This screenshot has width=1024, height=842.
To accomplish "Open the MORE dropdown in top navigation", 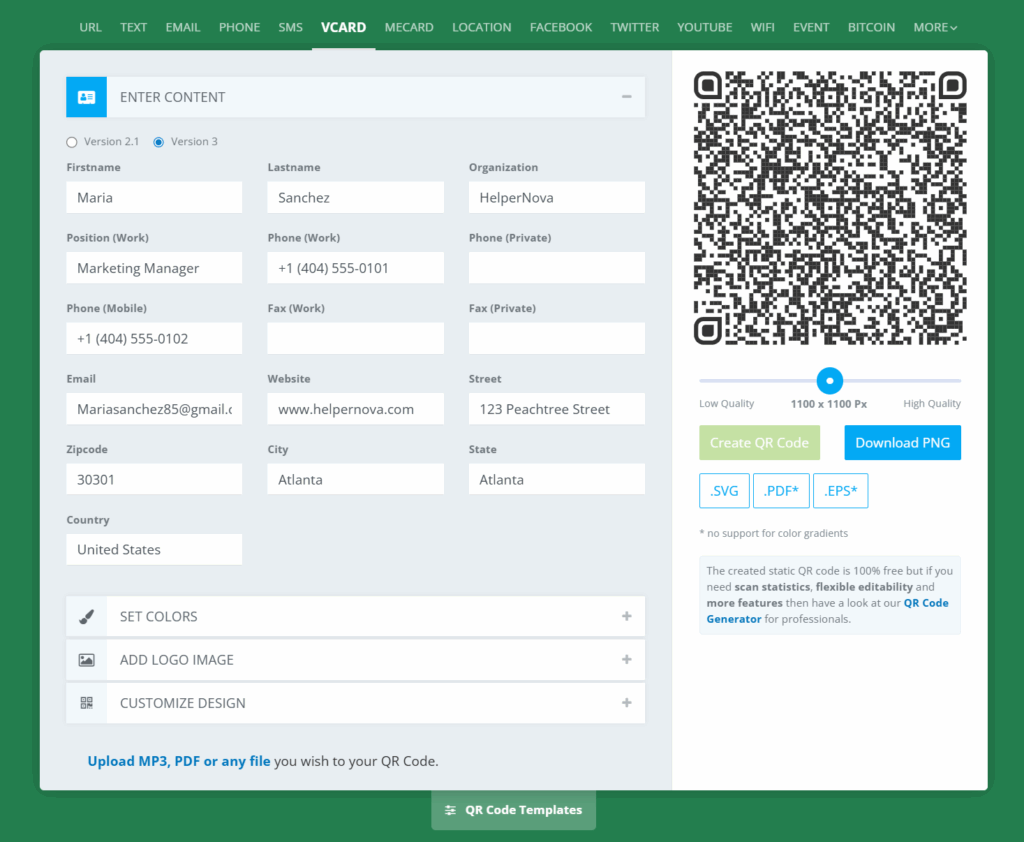I will pos(935,27).
